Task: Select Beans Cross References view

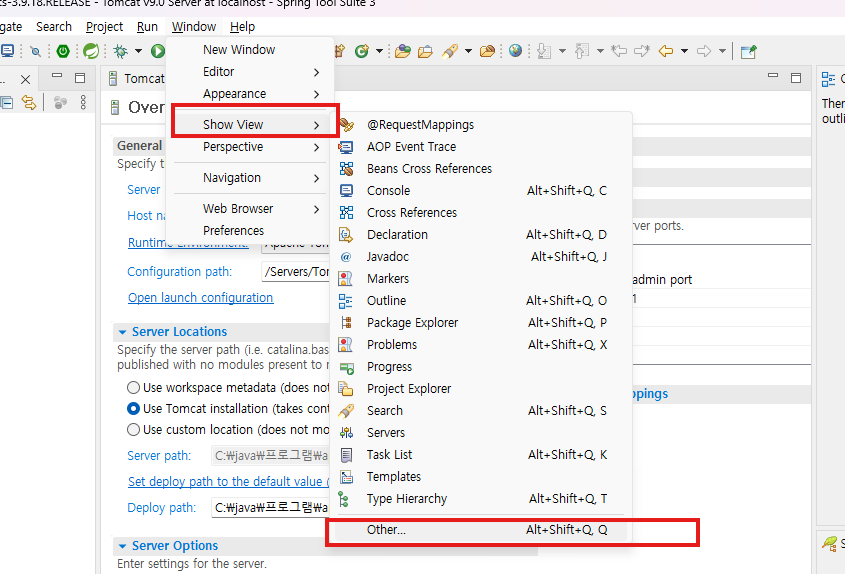Action: 480,169
